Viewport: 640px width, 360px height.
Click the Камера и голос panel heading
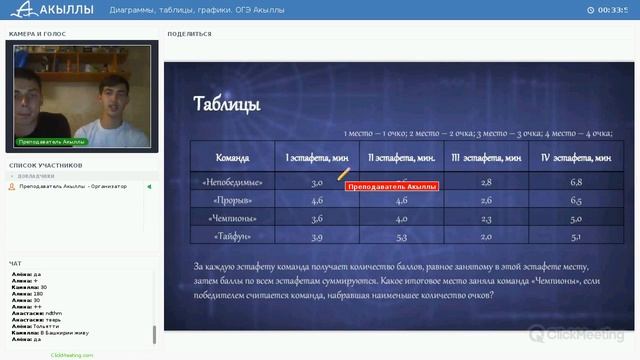[37, 34]
